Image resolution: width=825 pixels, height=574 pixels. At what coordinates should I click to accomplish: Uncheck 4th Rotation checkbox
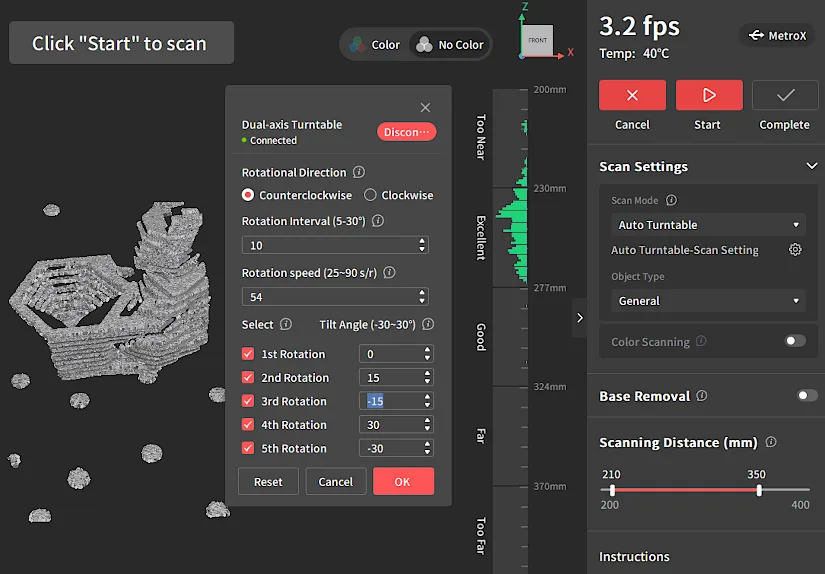coord(248,424)
